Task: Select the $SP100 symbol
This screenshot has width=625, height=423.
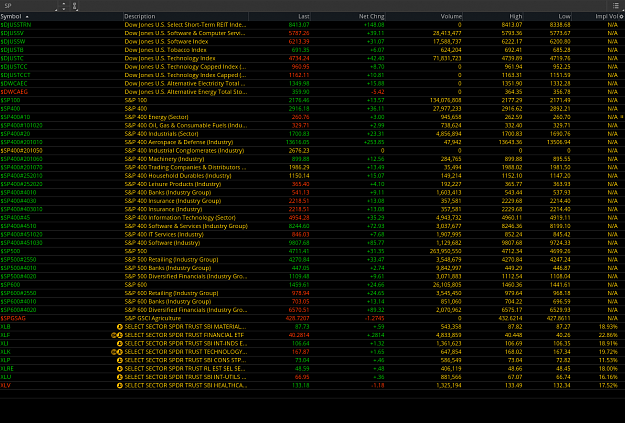Action: [10, 100]
